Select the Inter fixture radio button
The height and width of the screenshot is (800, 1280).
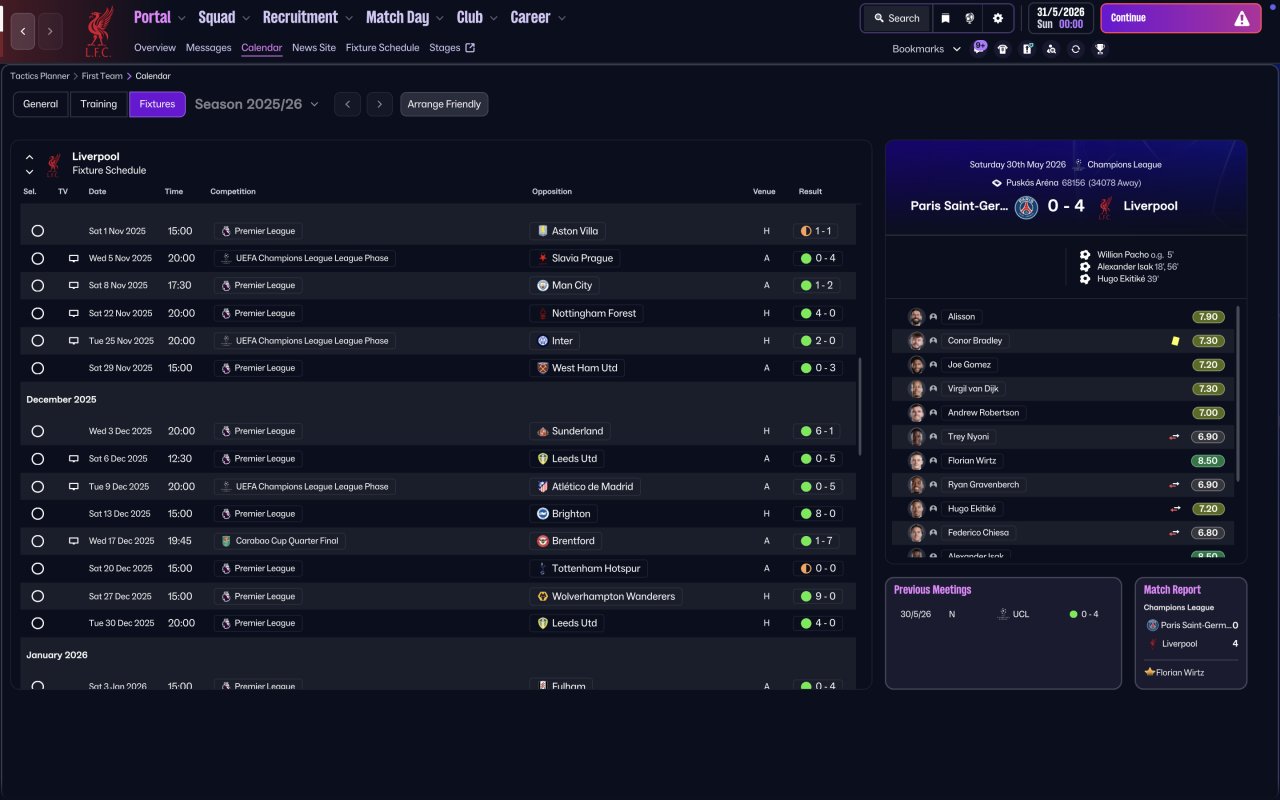[37, 341]
